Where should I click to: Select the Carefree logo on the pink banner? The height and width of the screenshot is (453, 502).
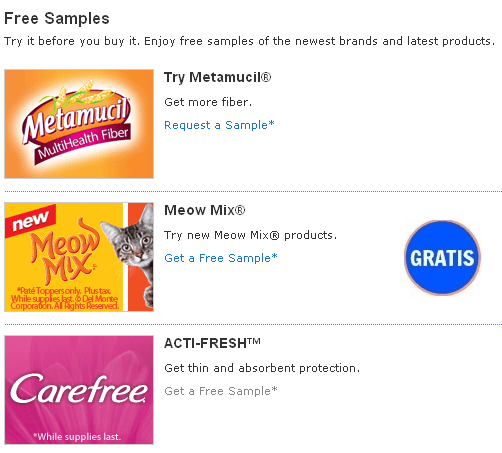pyautogui.click(x=79, y=388)
